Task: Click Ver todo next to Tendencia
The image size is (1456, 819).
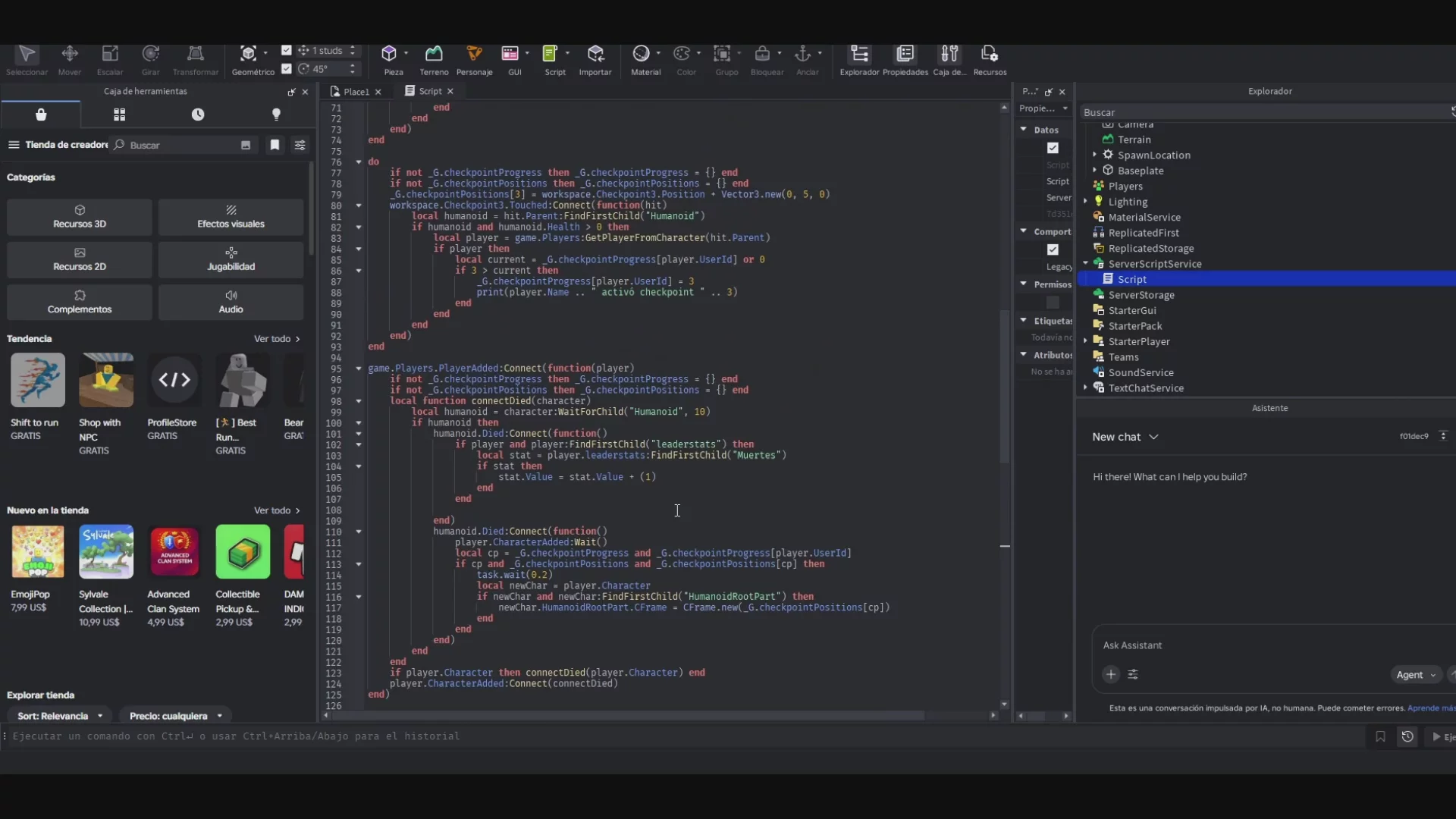Action: tap(277, 339)
